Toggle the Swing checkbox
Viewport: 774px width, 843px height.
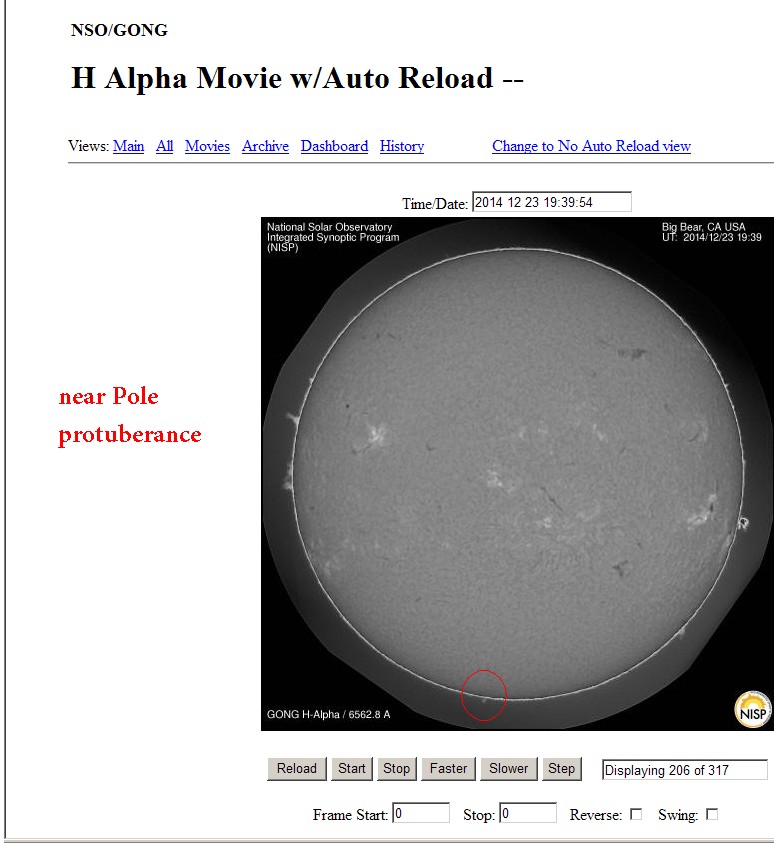(712, 815)
